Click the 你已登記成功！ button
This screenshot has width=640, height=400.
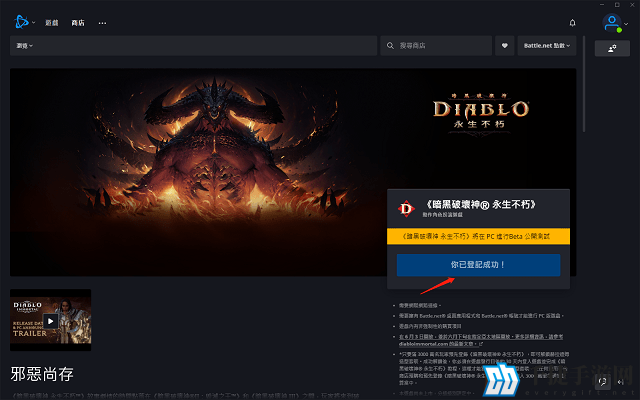(478, 265)
